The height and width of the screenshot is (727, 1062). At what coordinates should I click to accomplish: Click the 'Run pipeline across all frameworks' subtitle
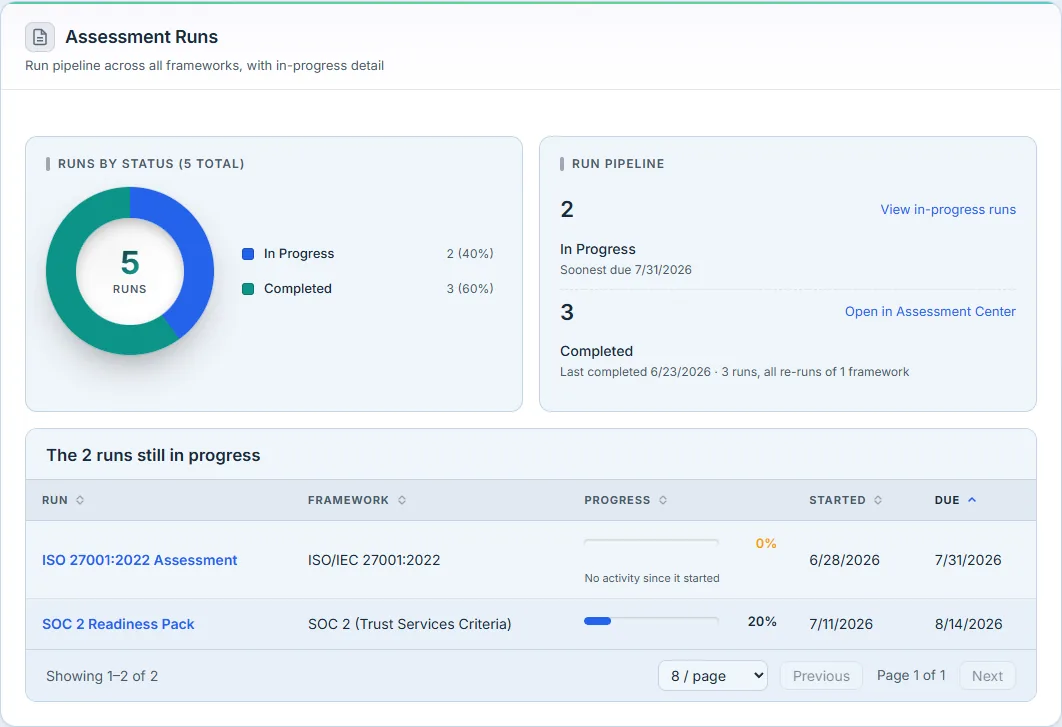tap(205, 66)
